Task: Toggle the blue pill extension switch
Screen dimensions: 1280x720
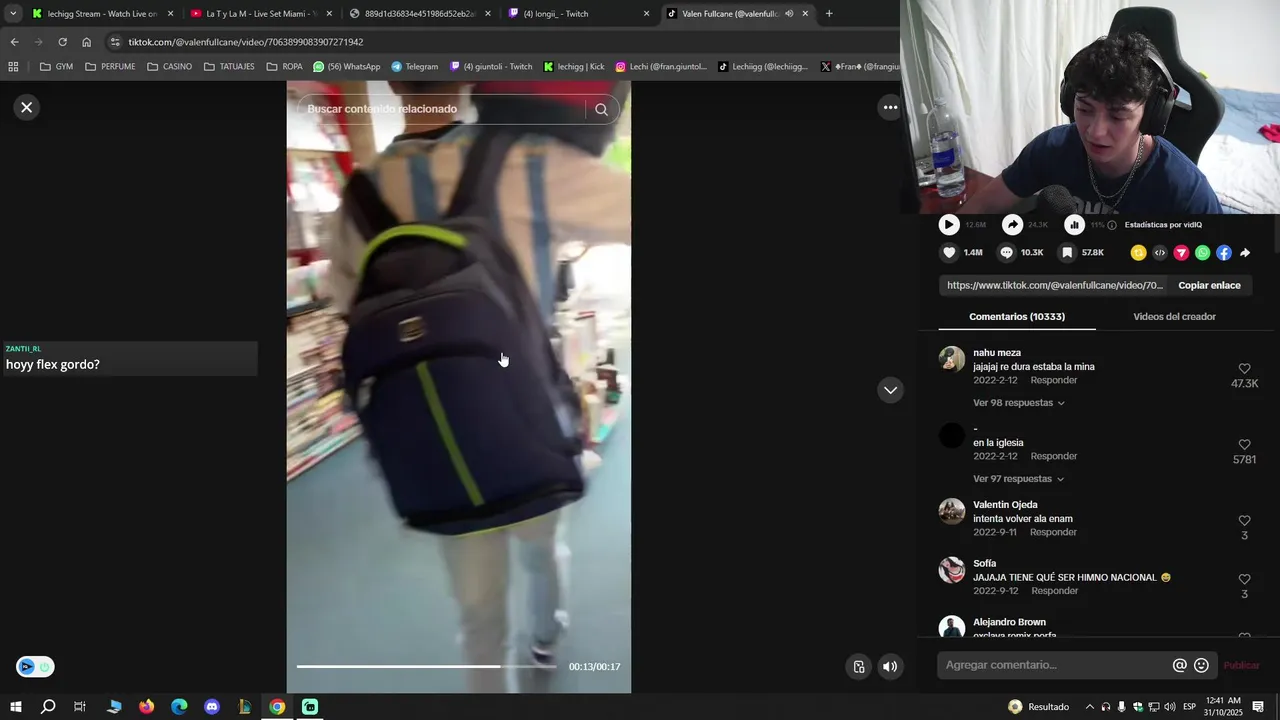Action: tap(35, 666)
